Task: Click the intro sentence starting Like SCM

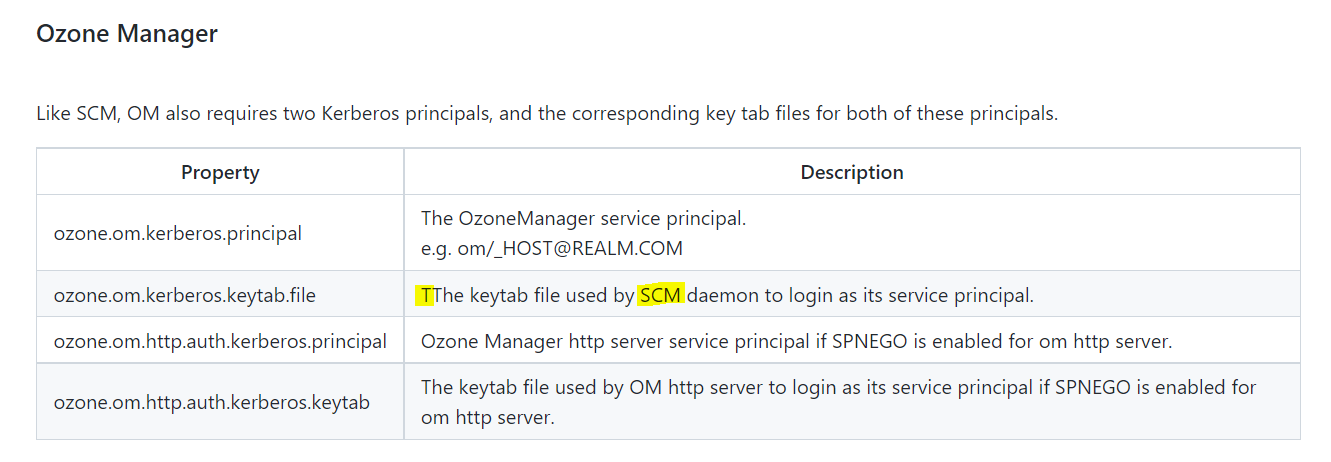Action: click(x=546, y=113)
